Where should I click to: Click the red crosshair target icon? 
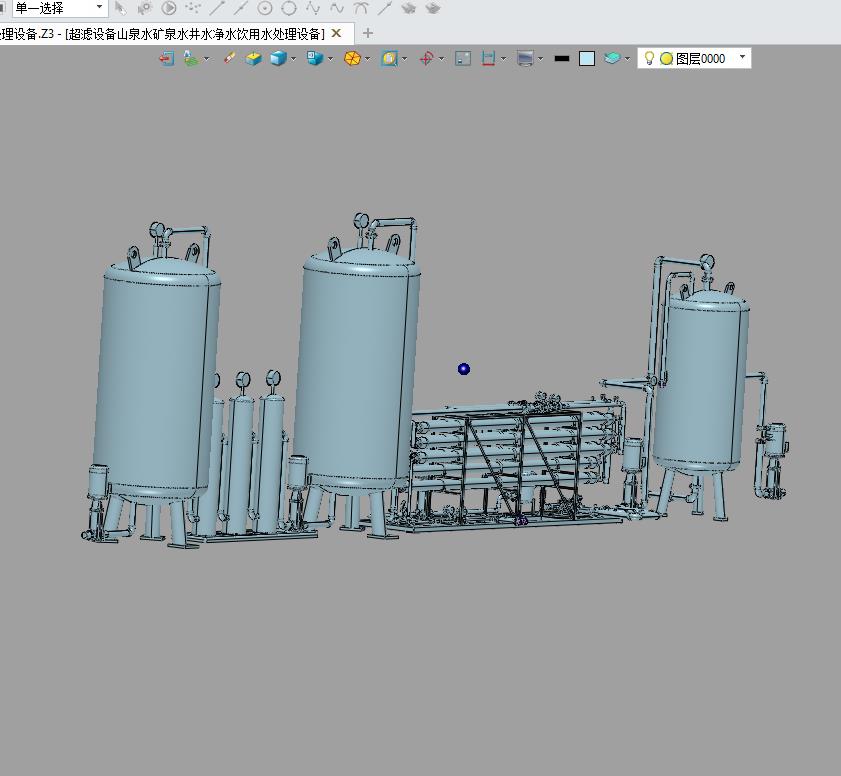426,58
